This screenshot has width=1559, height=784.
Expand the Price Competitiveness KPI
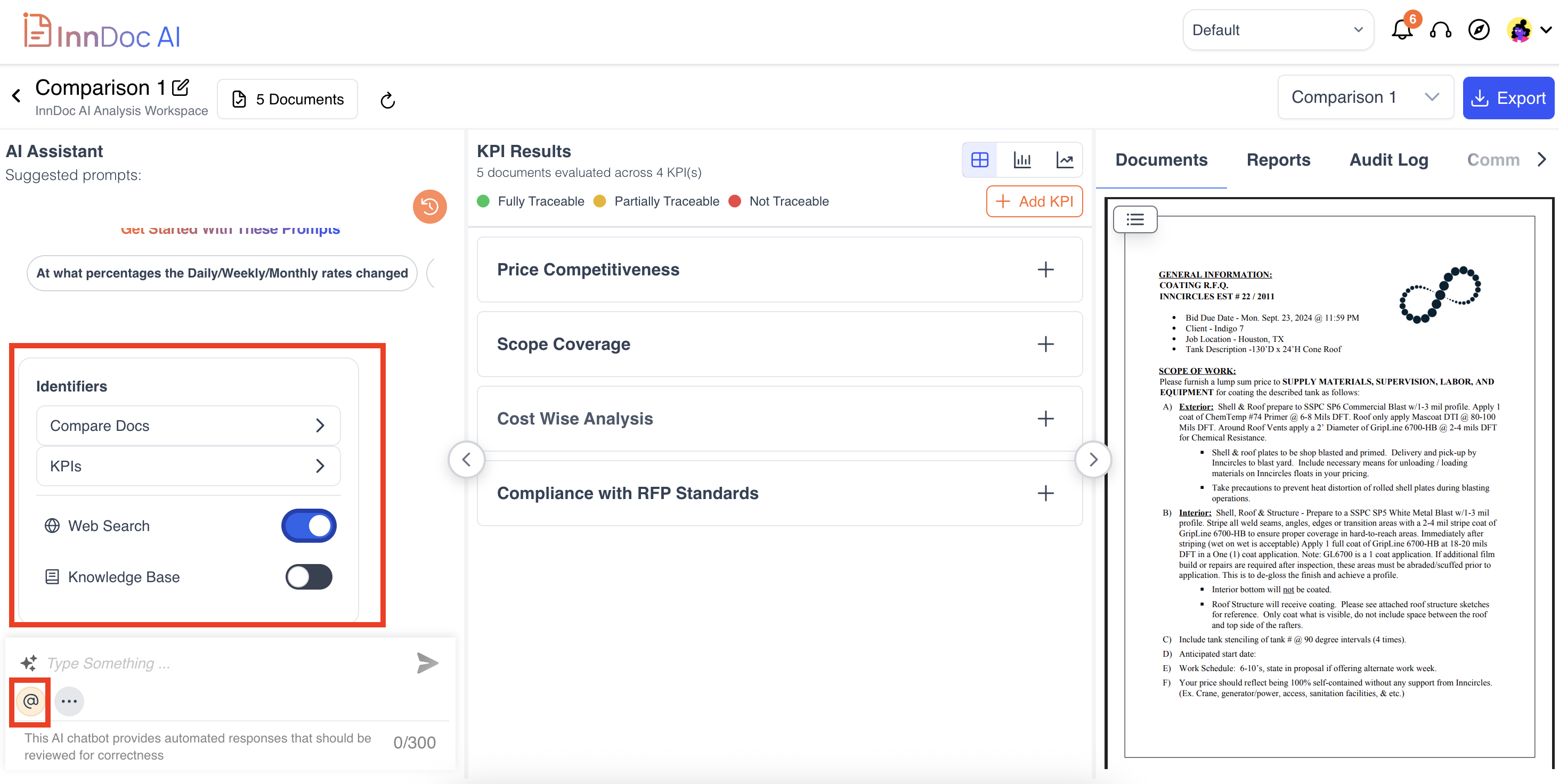click(1045, 270)
